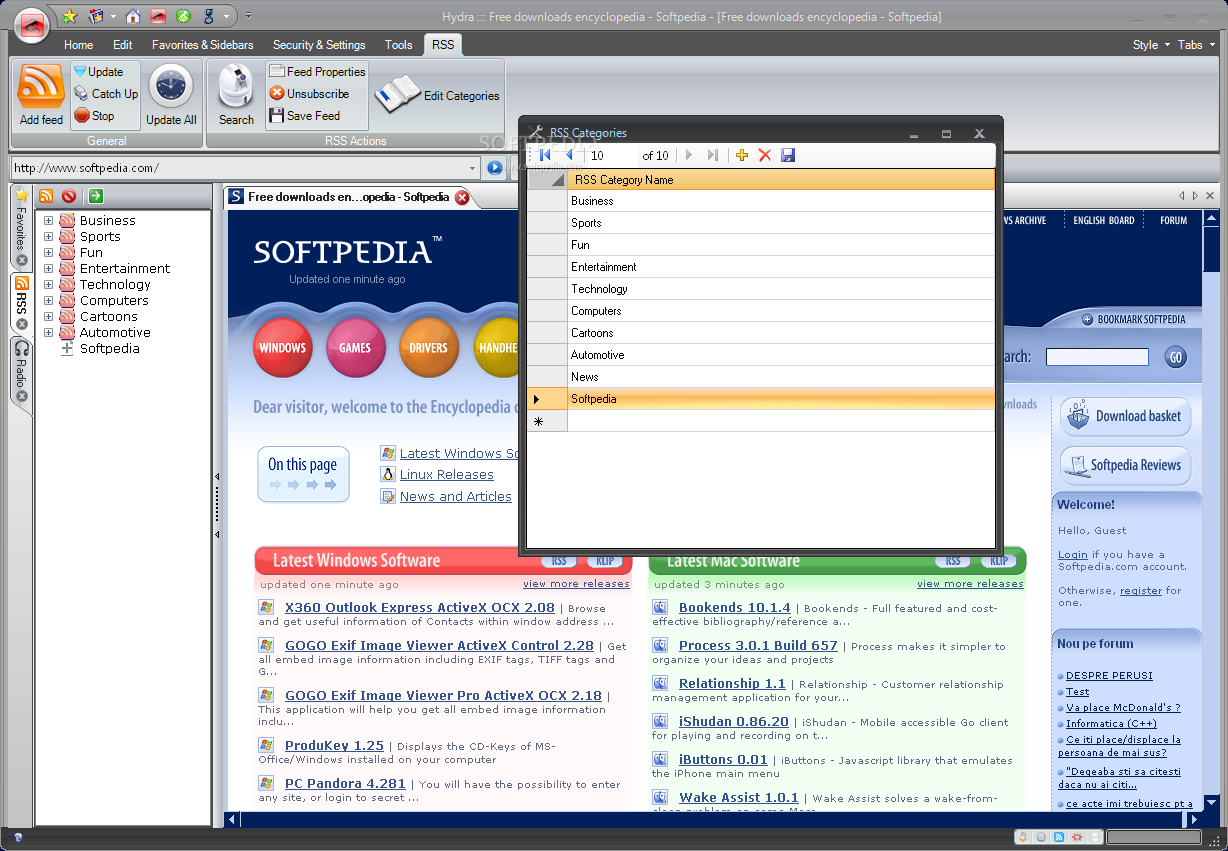Image resolution: width=1228 pixels, height=851 pixels.
Task: Expand the Technology feed tree node
Action: (48, 285)
